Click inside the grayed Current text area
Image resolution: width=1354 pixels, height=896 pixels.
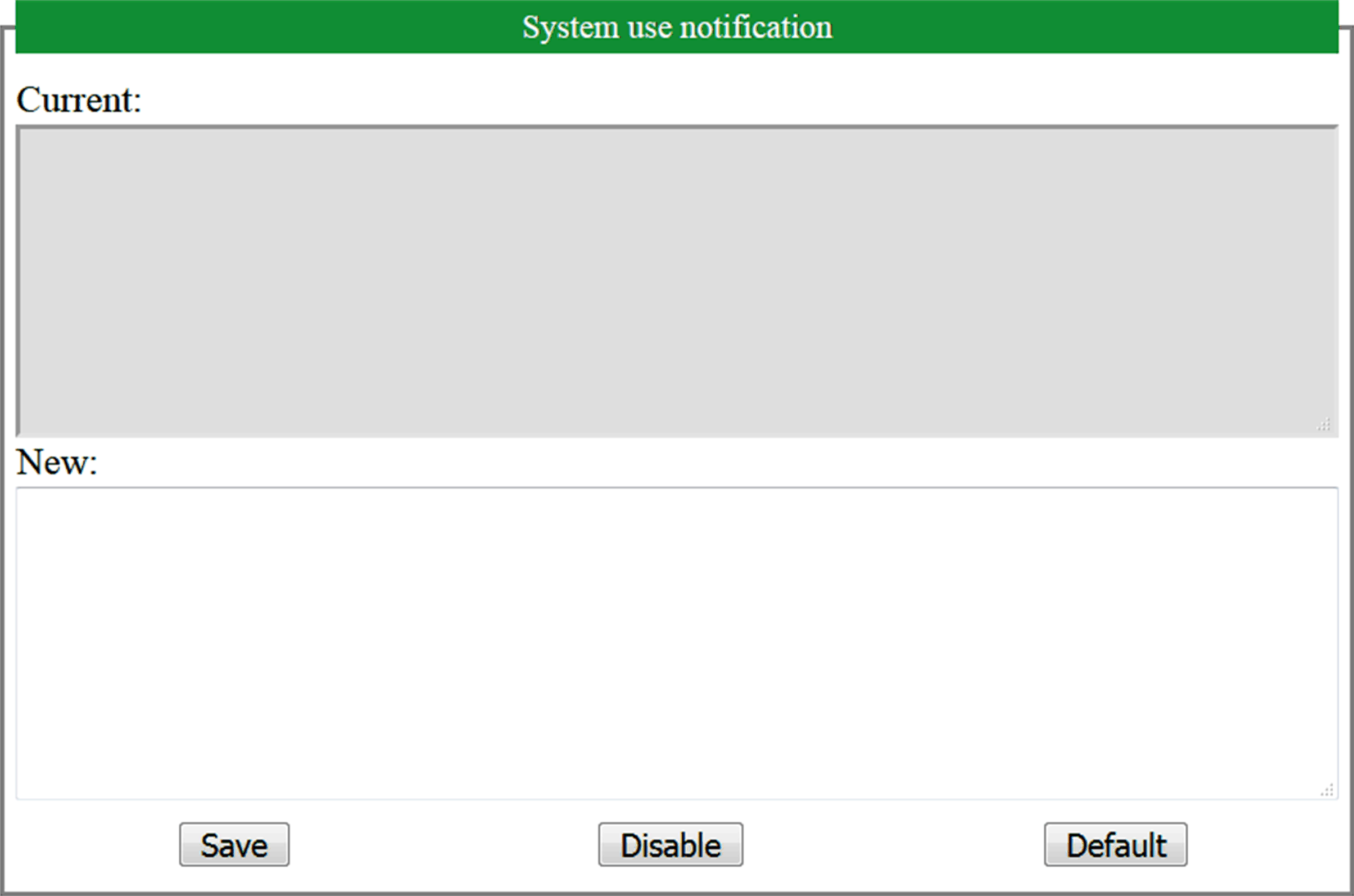(x=676, y=281)
